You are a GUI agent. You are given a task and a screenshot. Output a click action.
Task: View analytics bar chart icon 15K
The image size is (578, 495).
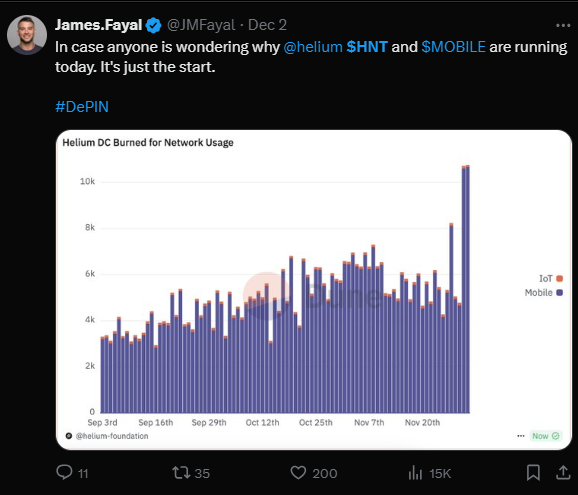[x=415, y=473]
